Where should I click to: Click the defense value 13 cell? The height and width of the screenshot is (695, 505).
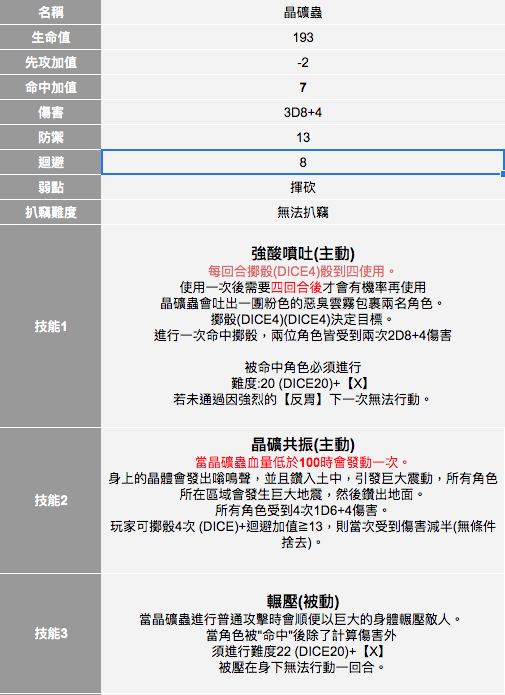(303, 137)
